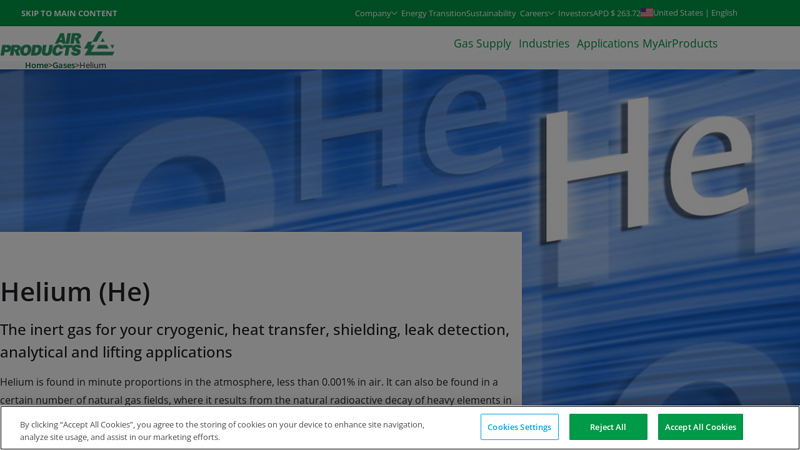This screenshot has width=800, height=450.
Task: Change region via United States link
Action: (678, 13)
